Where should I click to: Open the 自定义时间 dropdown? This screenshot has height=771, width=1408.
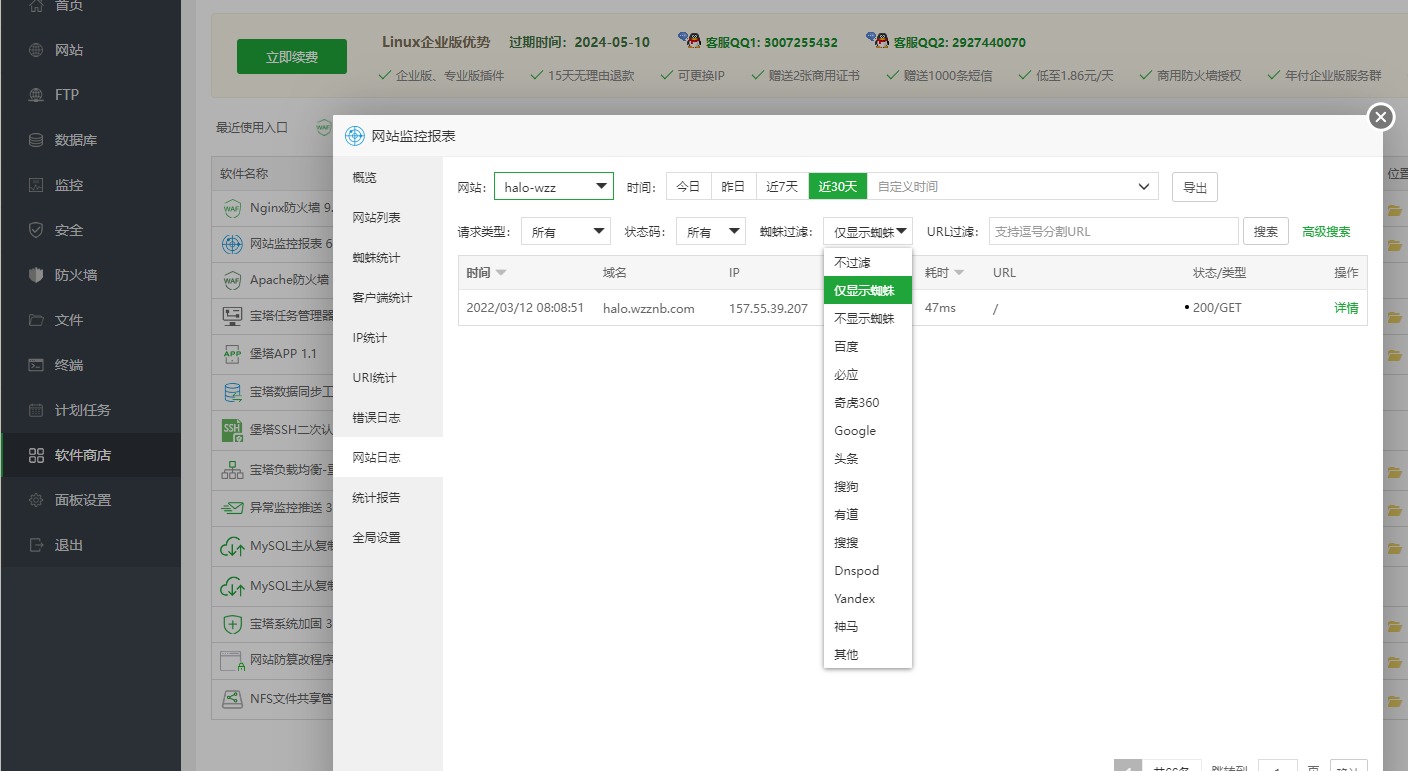1013,186
